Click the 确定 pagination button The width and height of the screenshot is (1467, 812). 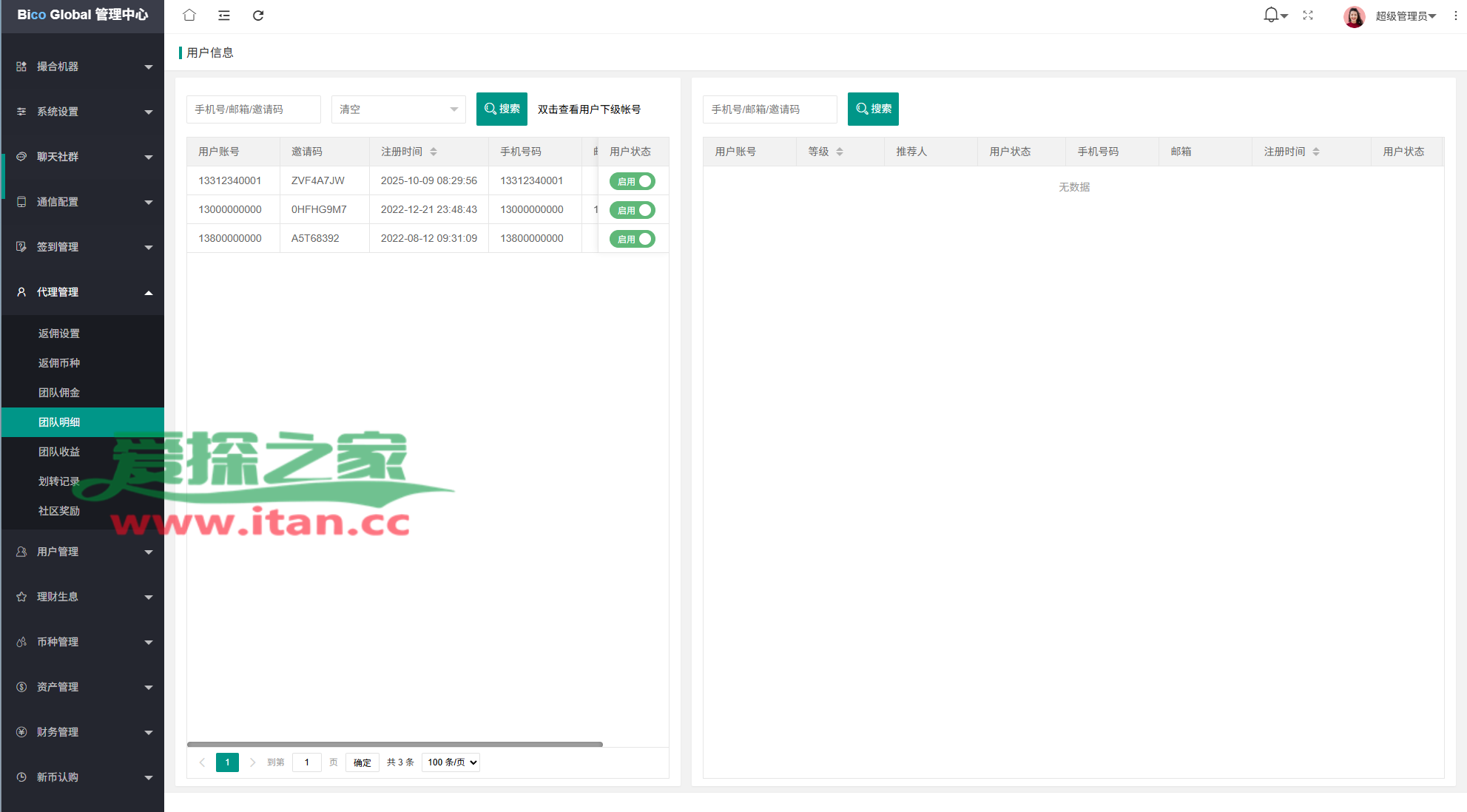point(362,762)
